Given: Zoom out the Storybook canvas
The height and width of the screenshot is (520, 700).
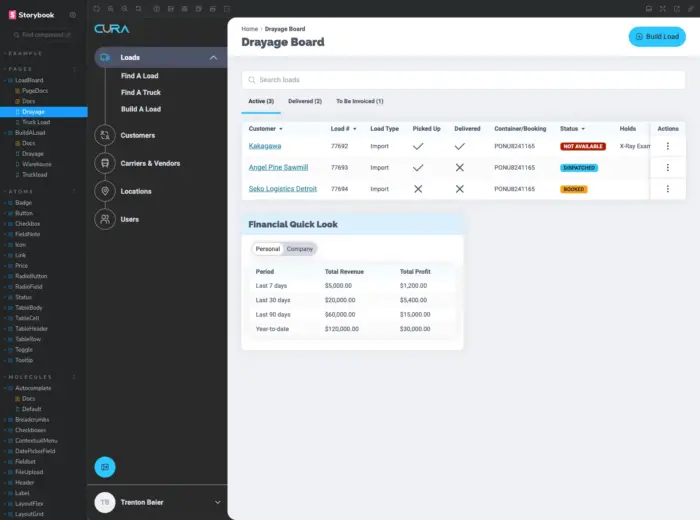Looking at the screenshot, I should pyautogui.click(x=125, y=8).
